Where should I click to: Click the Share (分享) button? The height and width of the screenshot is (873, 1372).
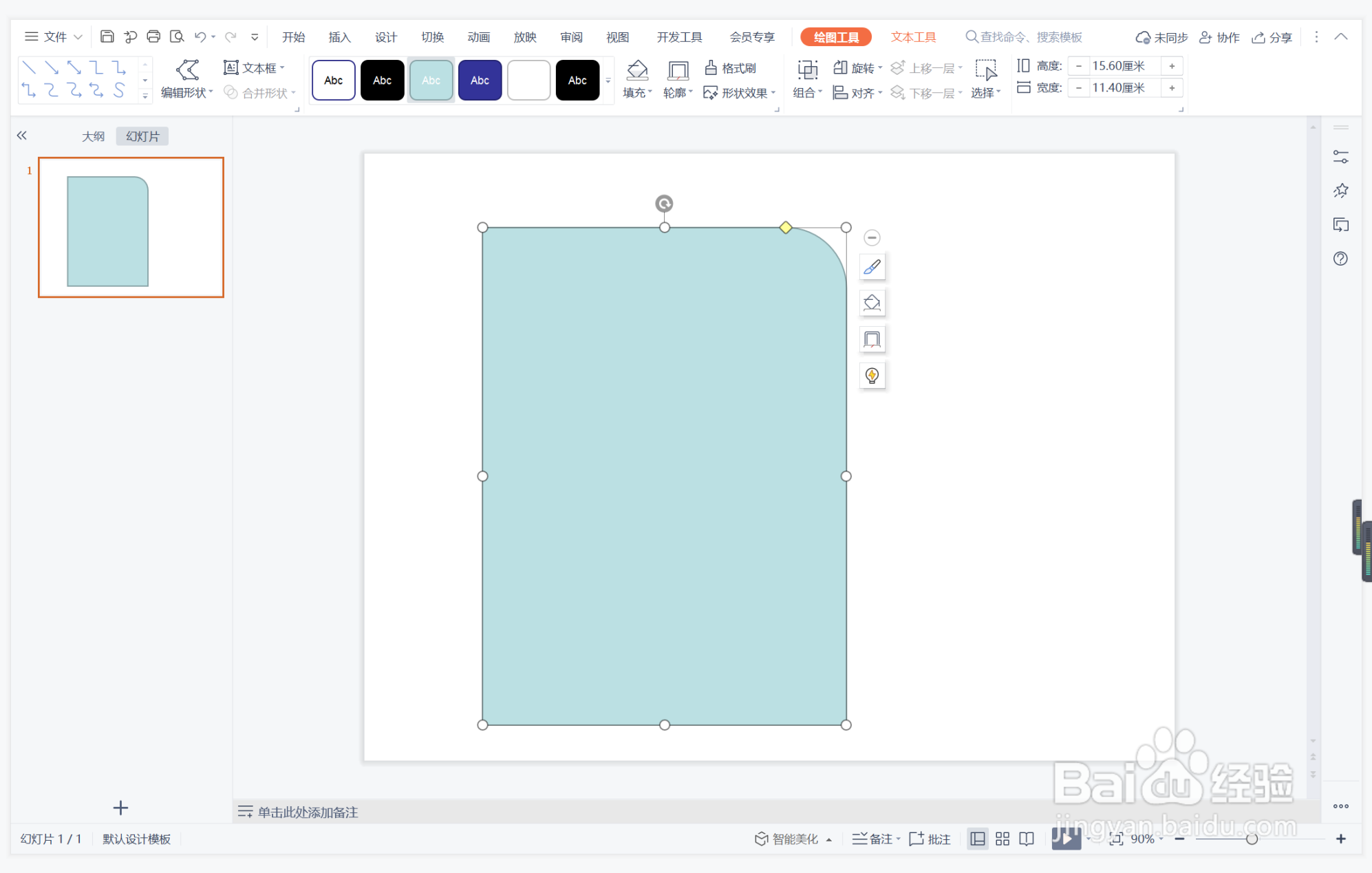click(x=1272, y=37)
